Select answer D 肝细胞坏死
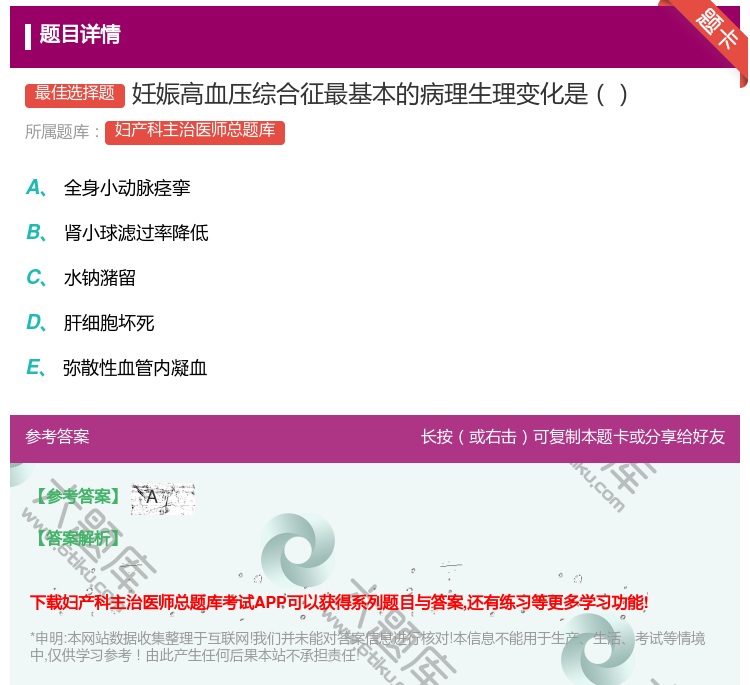The width and height of the screenshot is (750, 685). (x=108, y=323)
